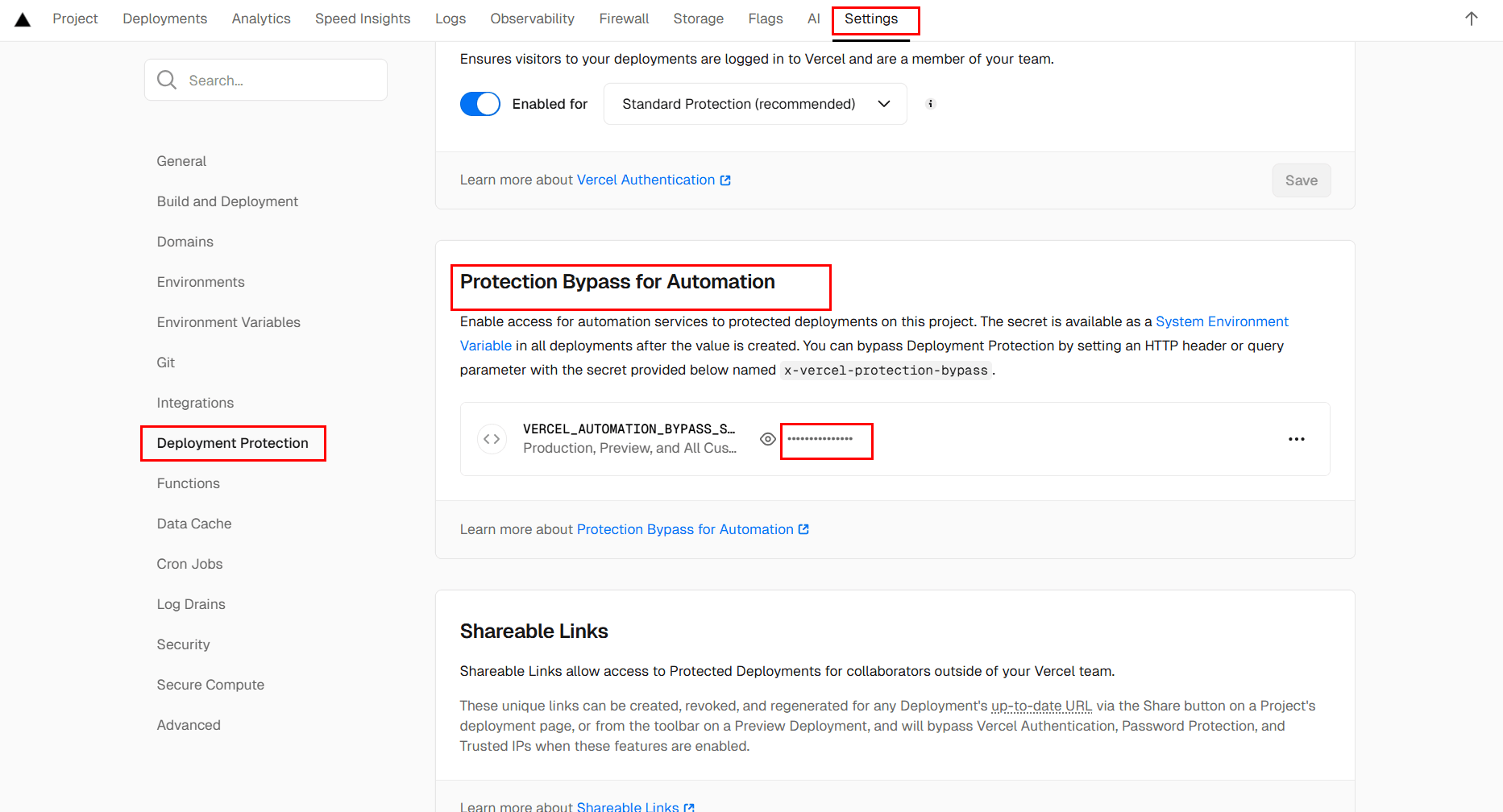
Task: Click the info icon beside protection dropdown
Action: click(x=930, y=104)
